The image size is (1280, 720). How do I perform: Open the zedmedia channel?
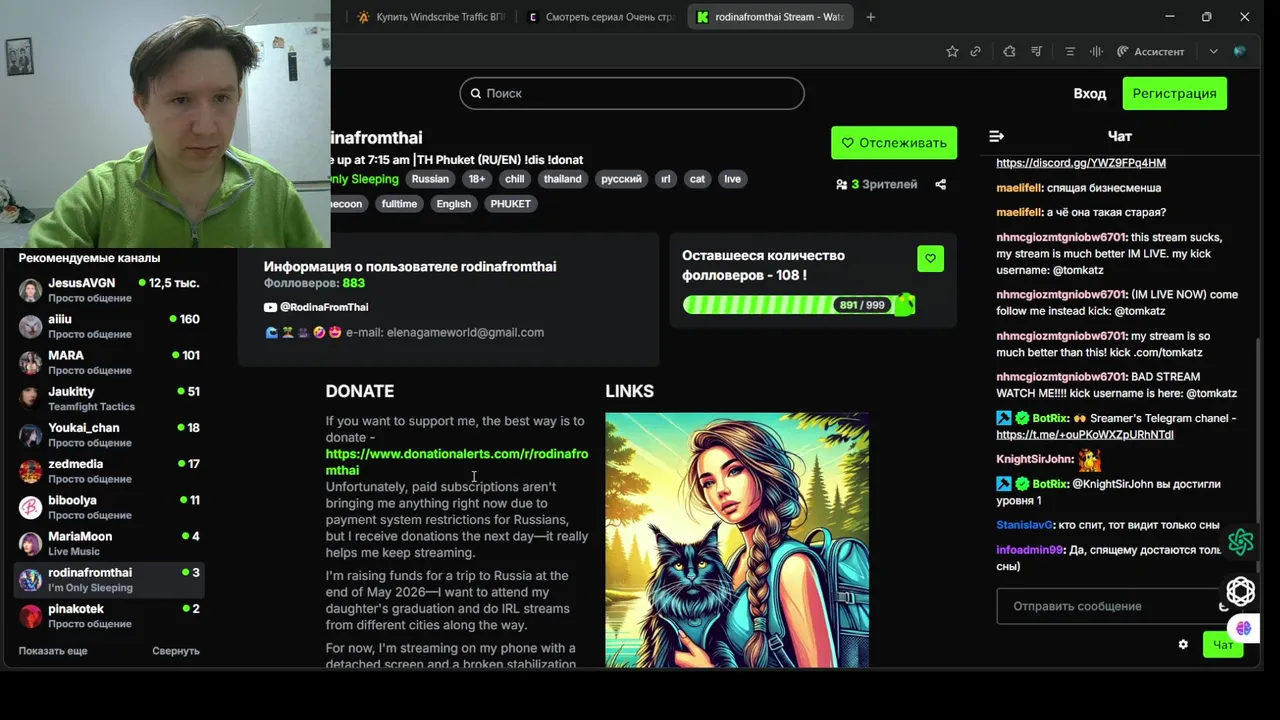click(109, 470)
